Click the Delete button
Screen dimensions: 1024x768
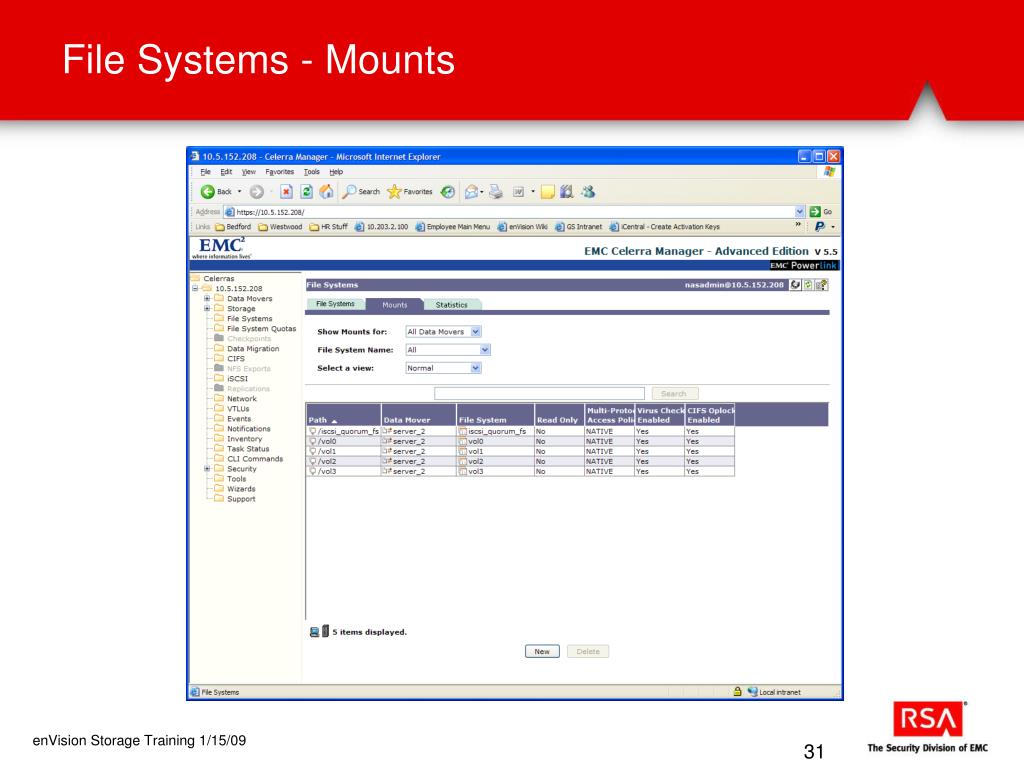point(588,651)
